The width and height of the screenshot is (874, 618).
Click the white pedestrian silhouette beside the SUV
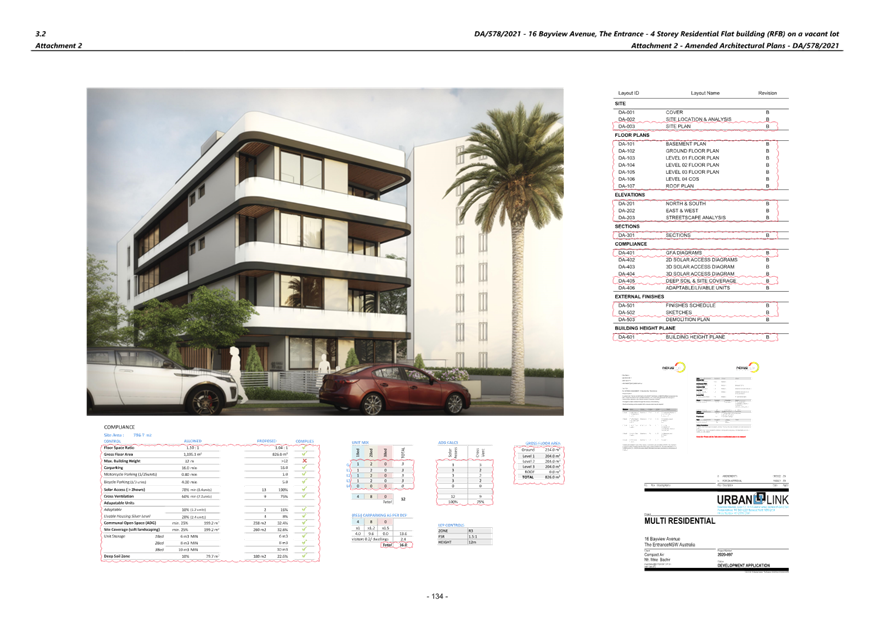[236, 373]
